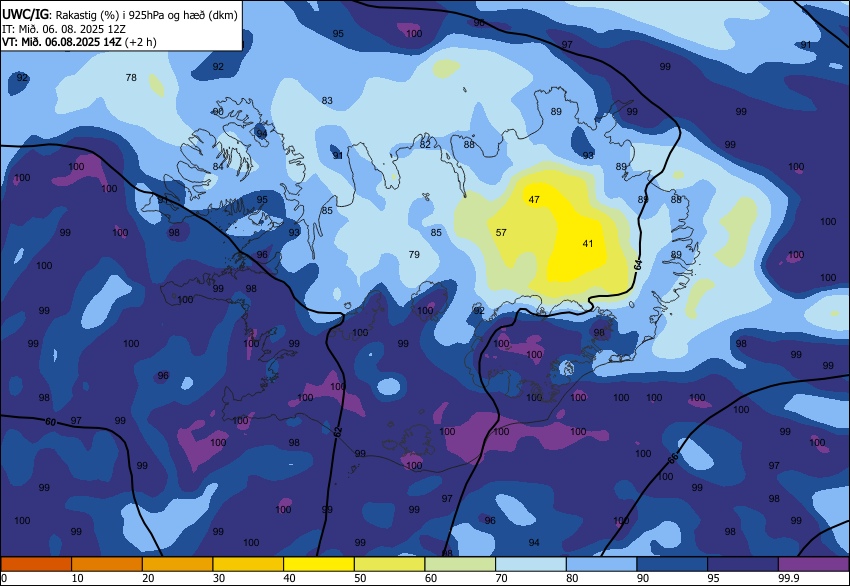Click the humidity value 47 in the yellow area
The image size is (850, 586).
click(534, 199)
